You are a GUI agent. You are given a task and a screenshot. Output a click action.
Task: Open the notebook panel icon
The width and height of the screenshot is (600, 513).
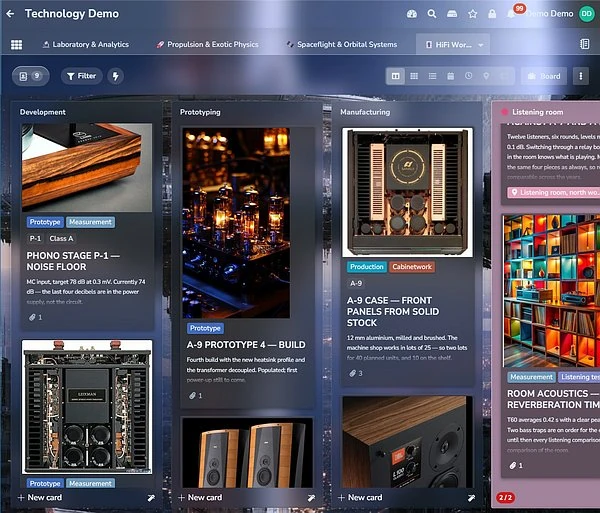pos(584,44)
